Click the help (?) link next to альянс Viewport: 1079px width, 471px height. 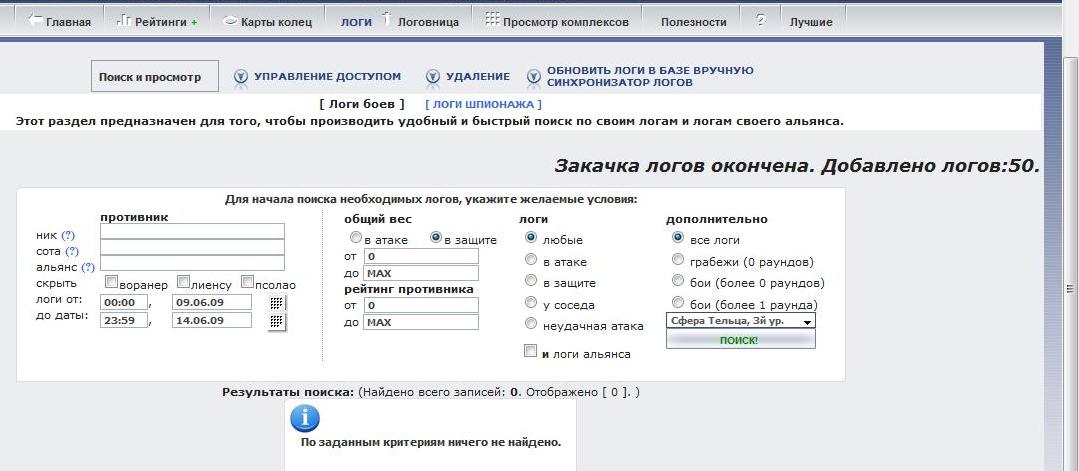(x=88, y=267)
